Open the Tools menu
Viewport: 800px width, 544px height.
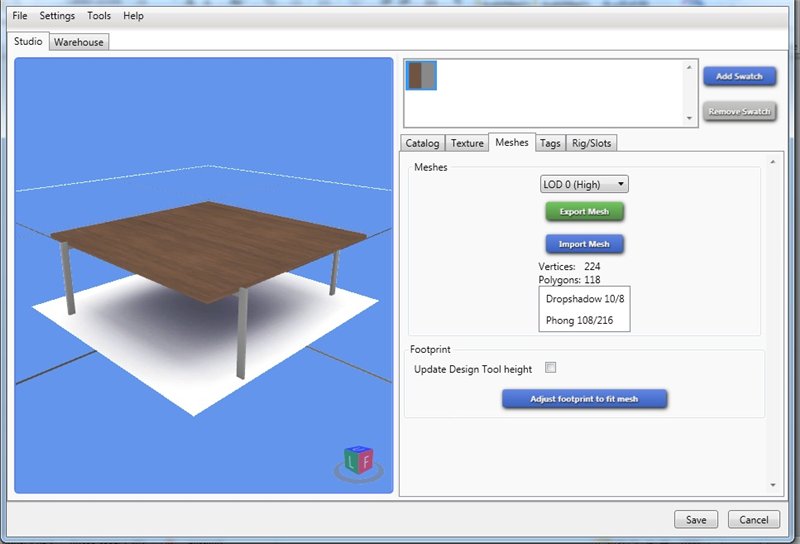pos(99,16)
